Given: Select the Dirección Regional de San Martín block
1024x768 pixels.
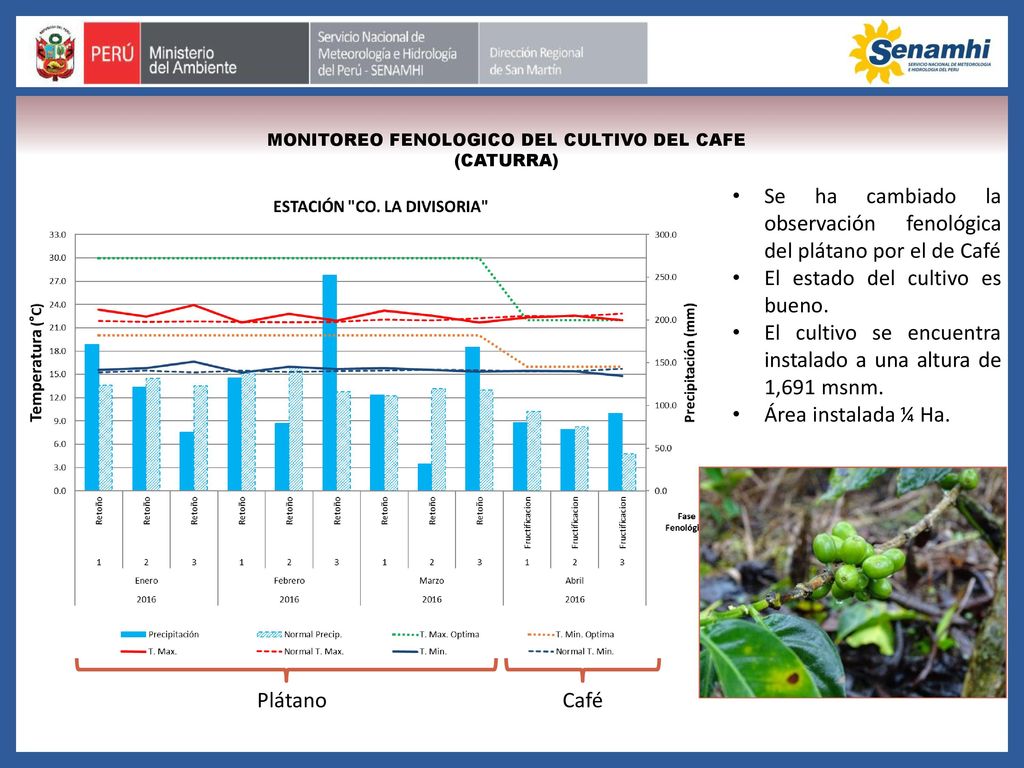Looking at the screenshot, I should click(x=563, y=53).
